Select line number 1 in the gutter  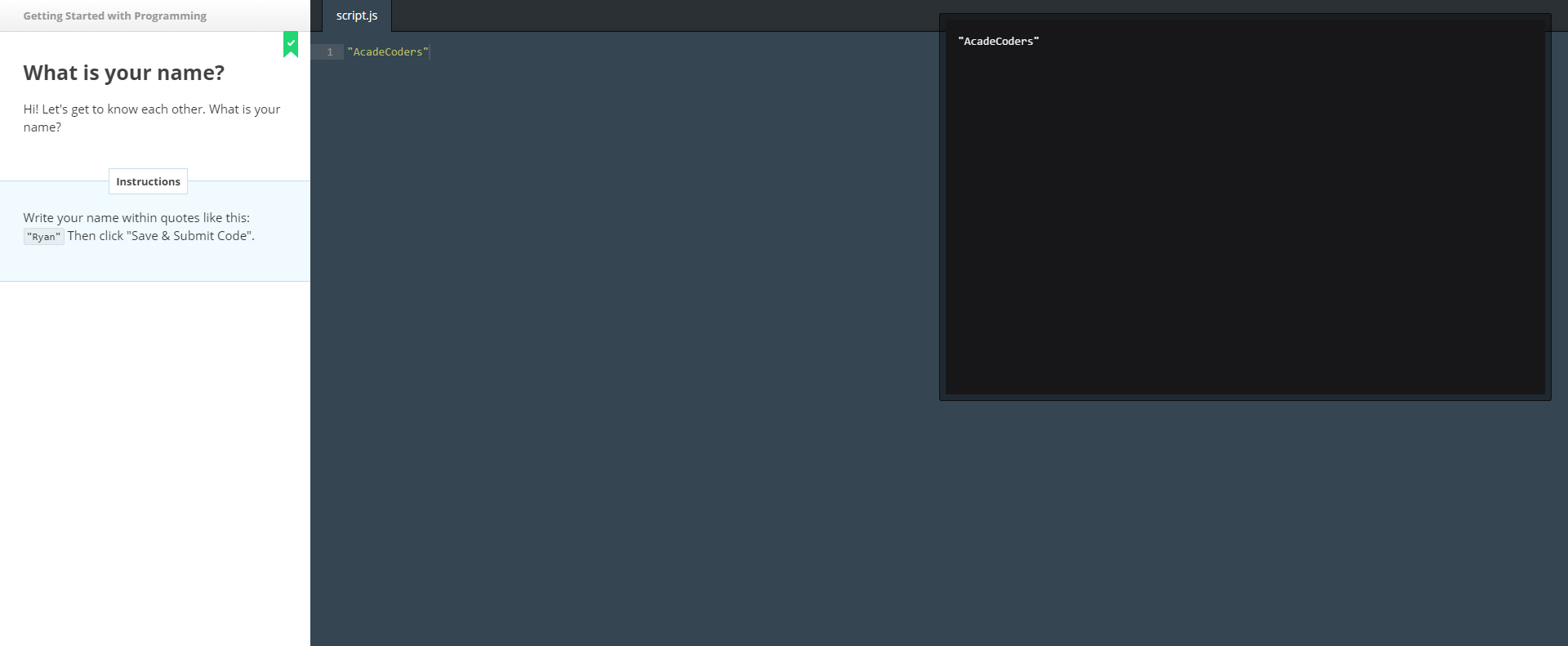point(330,51)
